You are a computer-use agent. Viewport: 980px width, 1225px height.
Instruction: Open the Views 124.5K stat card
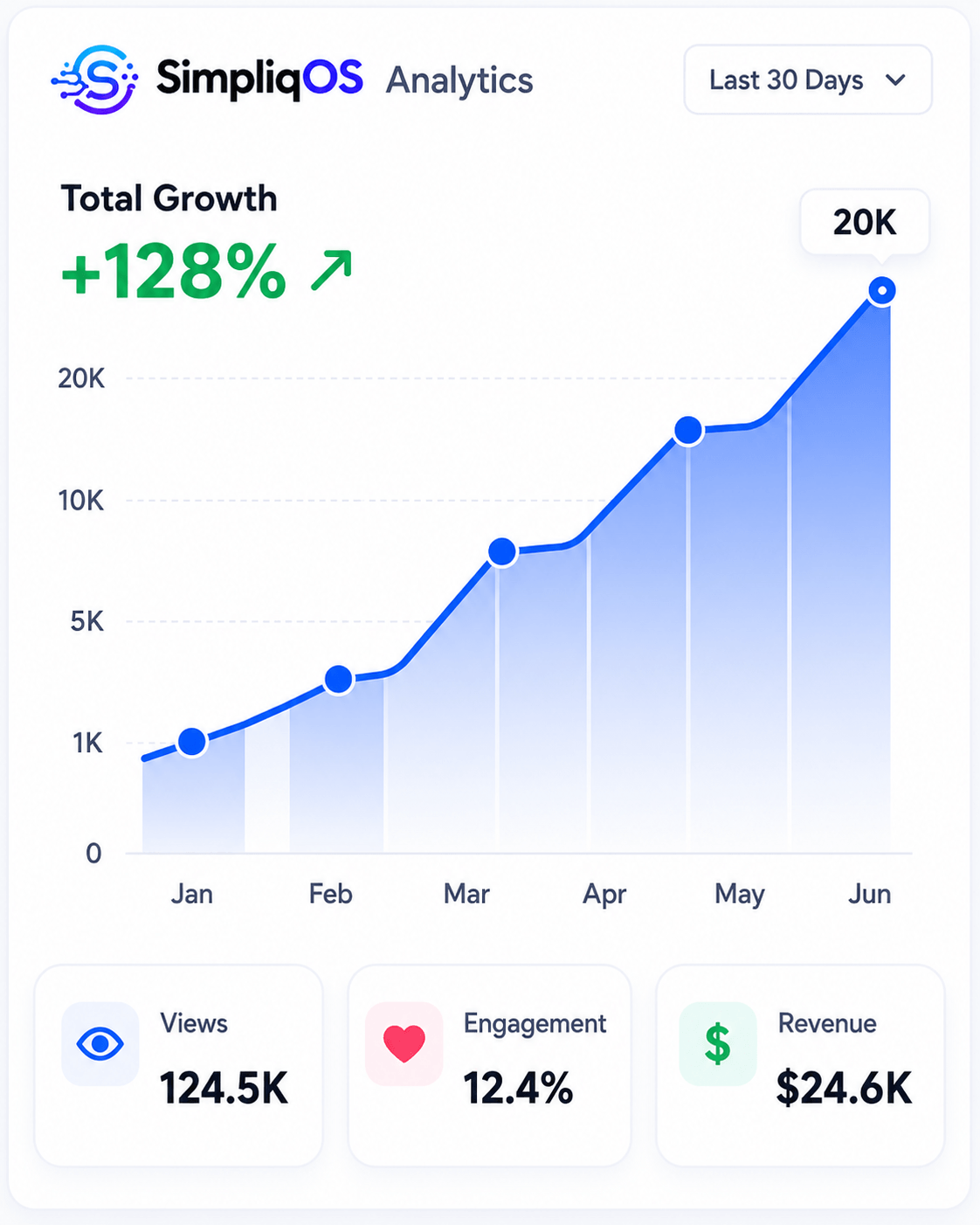(x=178, y=1065)
